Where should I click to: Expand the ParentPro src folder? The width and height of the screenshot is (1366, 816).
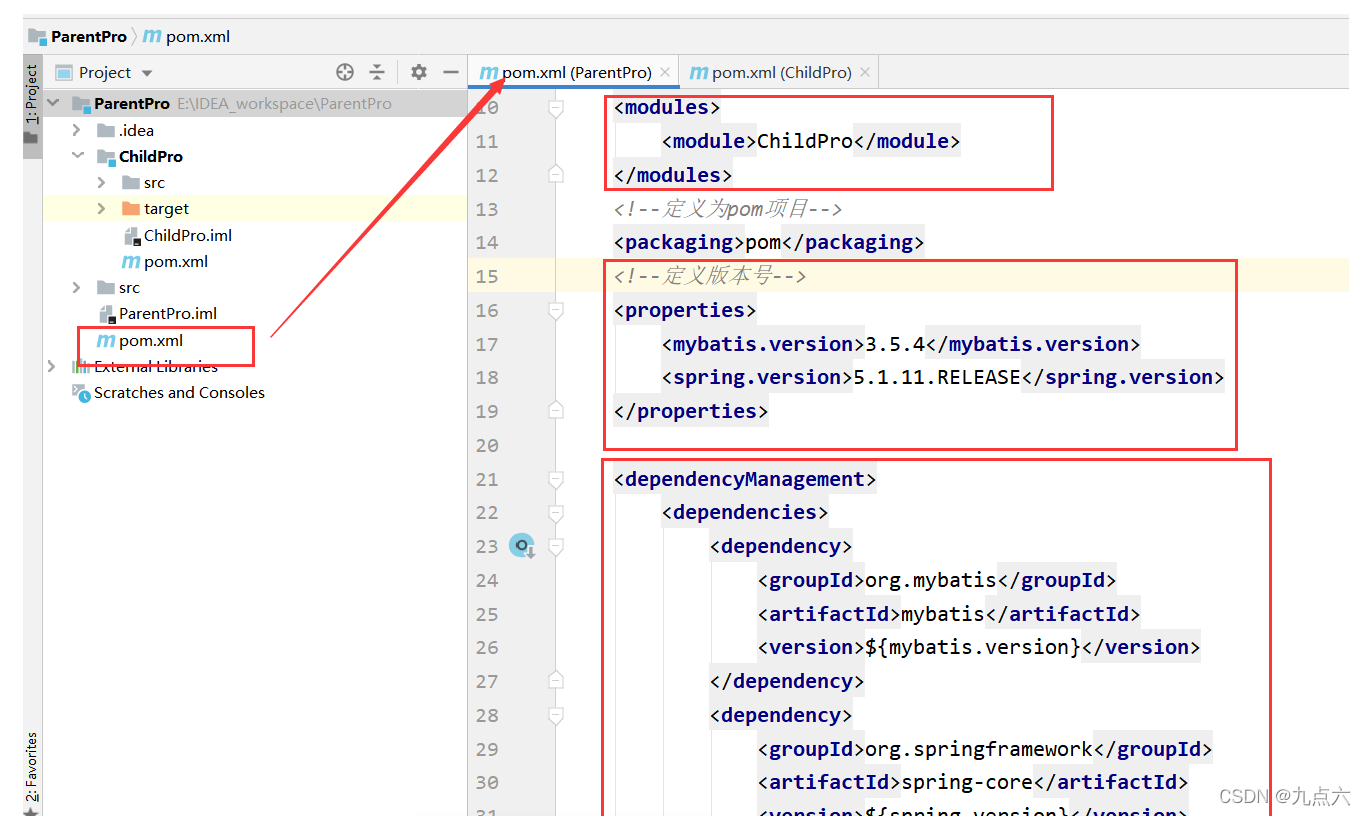click(x=77, y=287)
